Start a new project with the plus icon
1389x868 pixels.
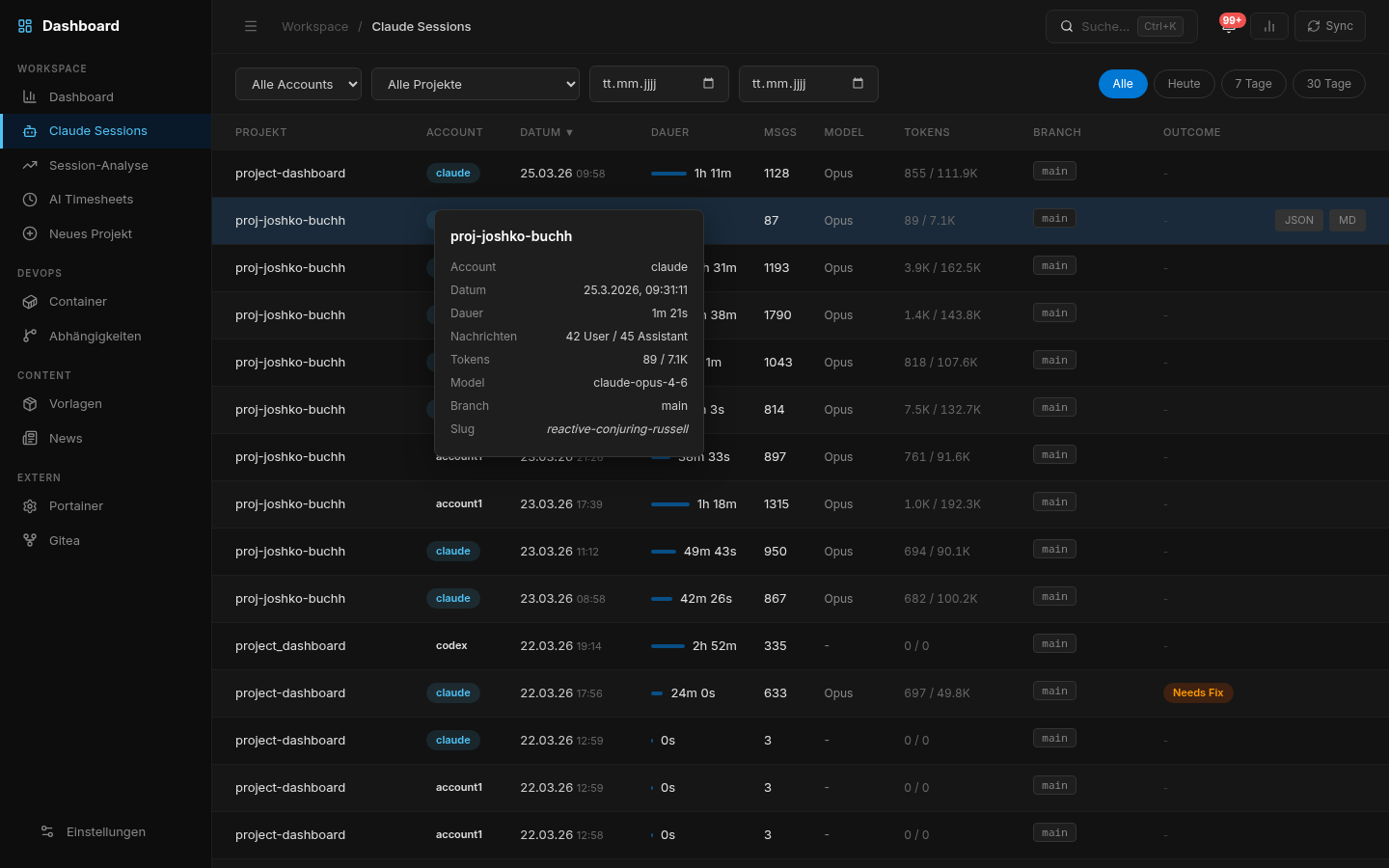coord(30,233)
